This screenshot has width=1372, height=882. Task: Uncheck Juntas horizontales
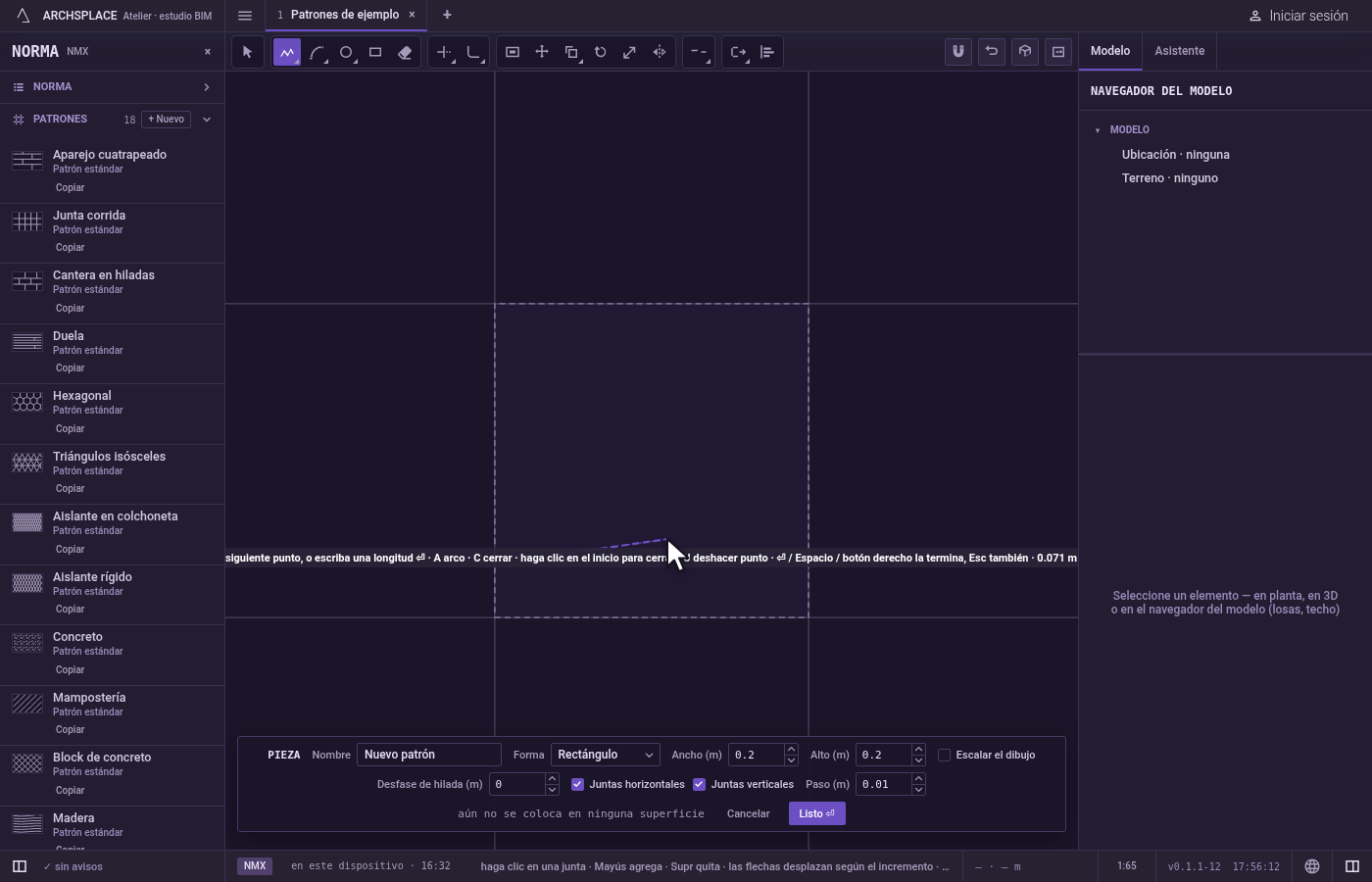[577, 784]
